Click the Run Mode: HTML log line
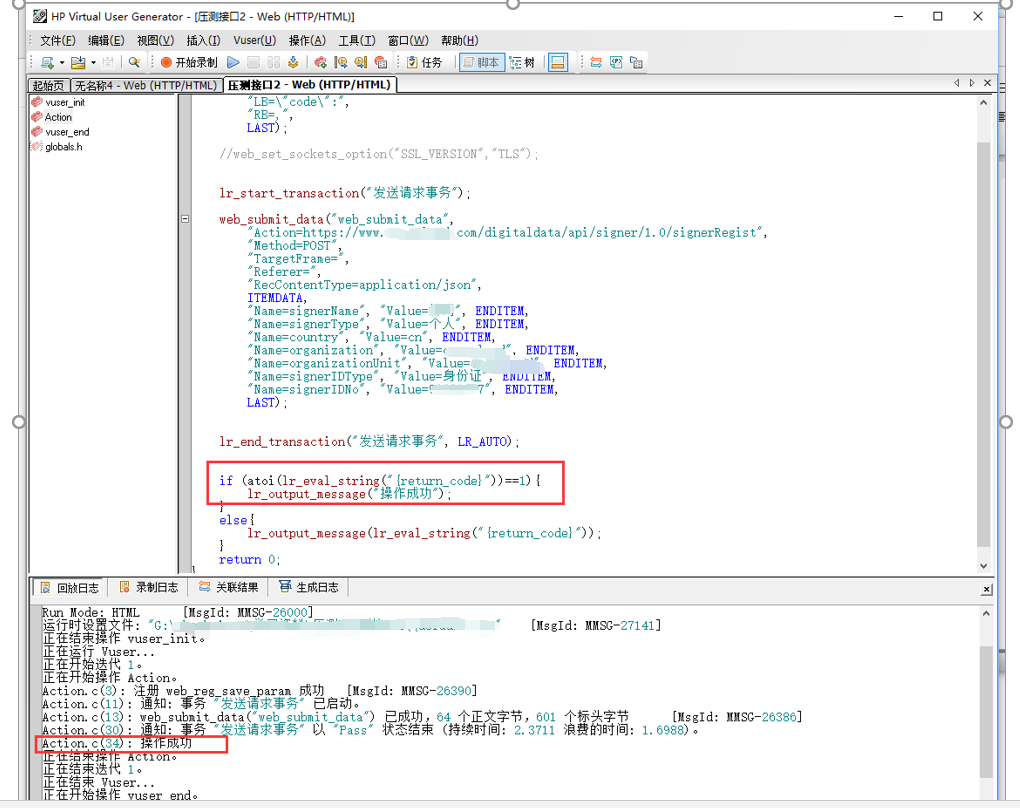The image size is (1020, 808). [x=178, y=612]
